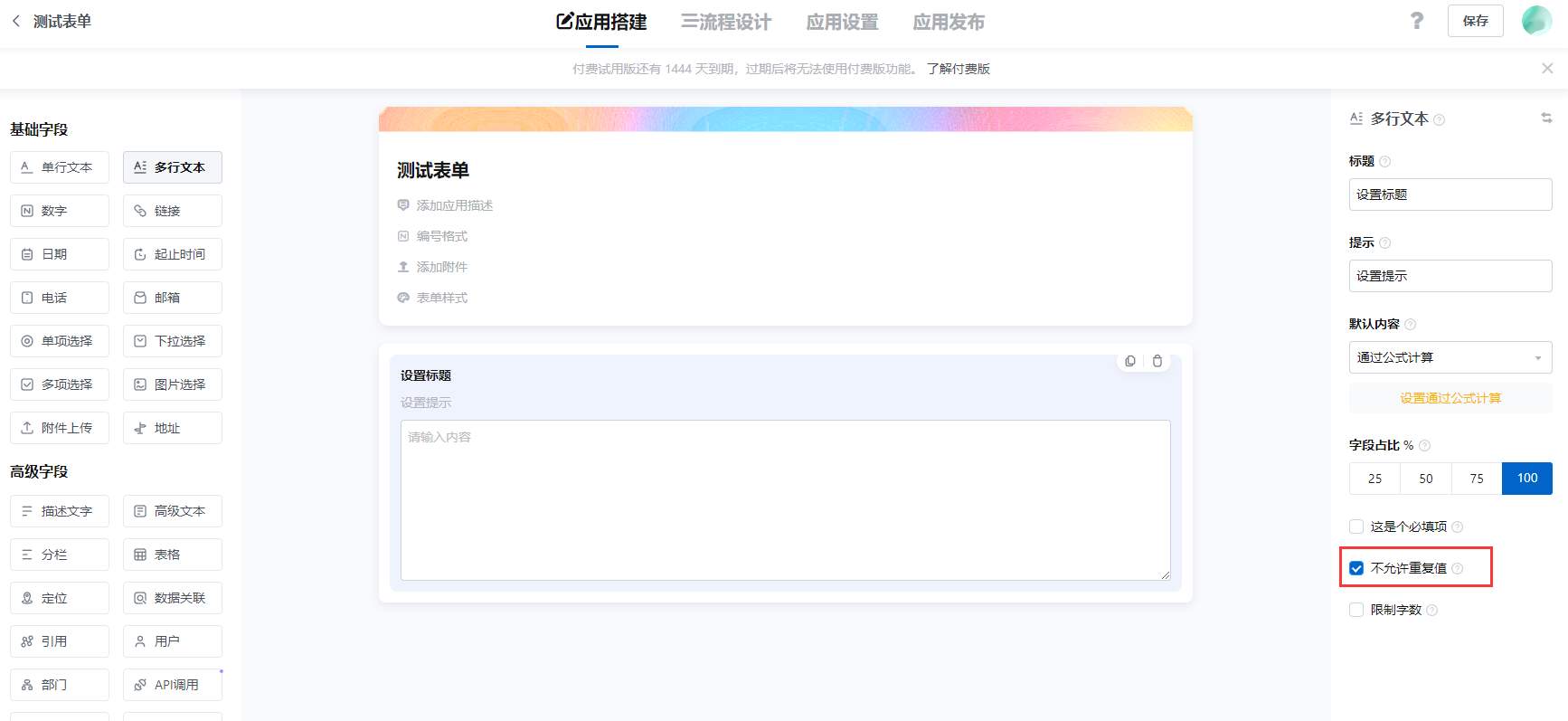
Task: Delete the field using trash icon
Action: (x=1157, y=361)
